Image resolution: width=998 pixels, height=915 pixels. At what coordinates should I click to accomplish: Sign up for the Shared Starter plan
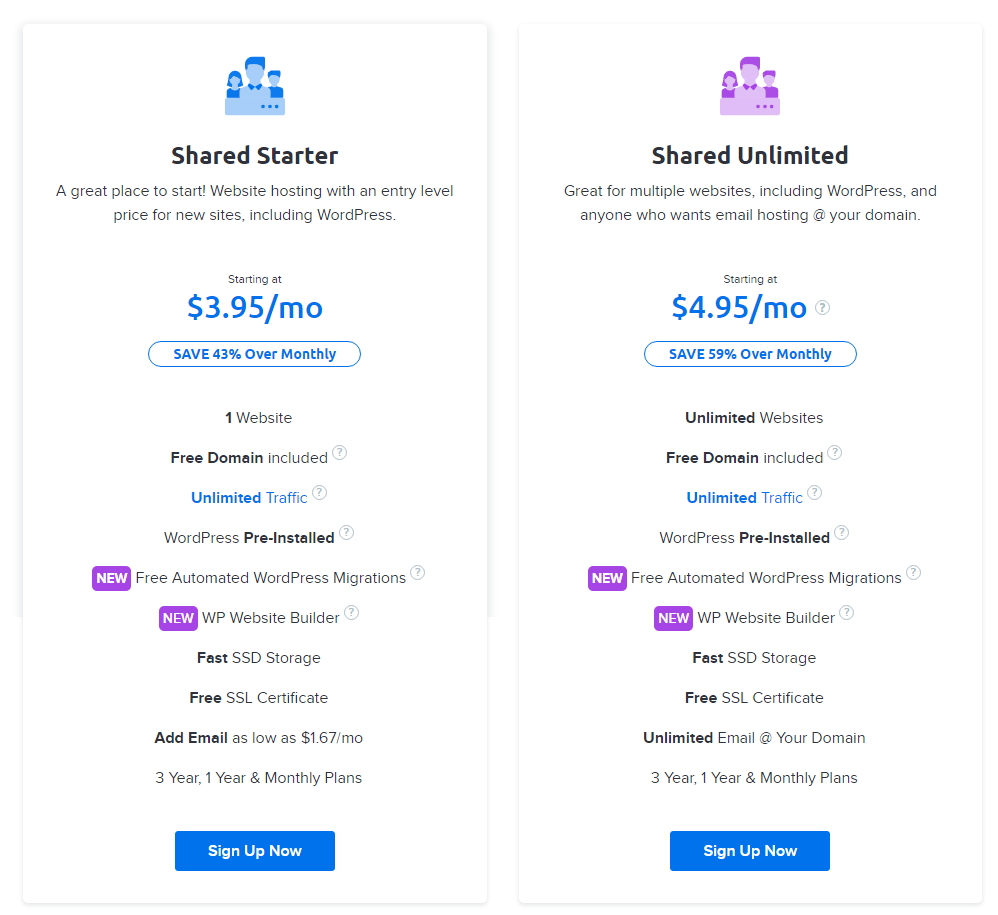255,851
